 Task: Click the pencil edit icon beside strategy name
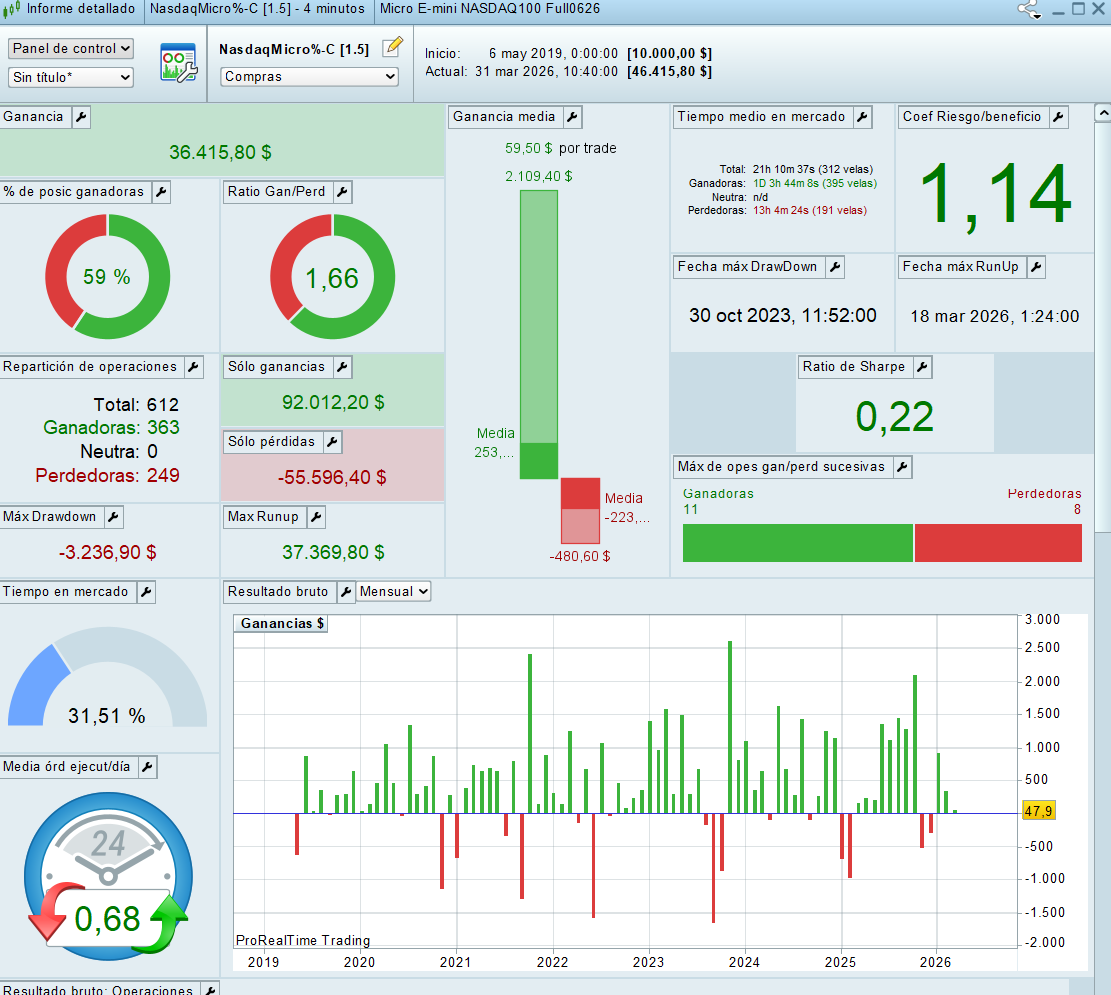392,47
